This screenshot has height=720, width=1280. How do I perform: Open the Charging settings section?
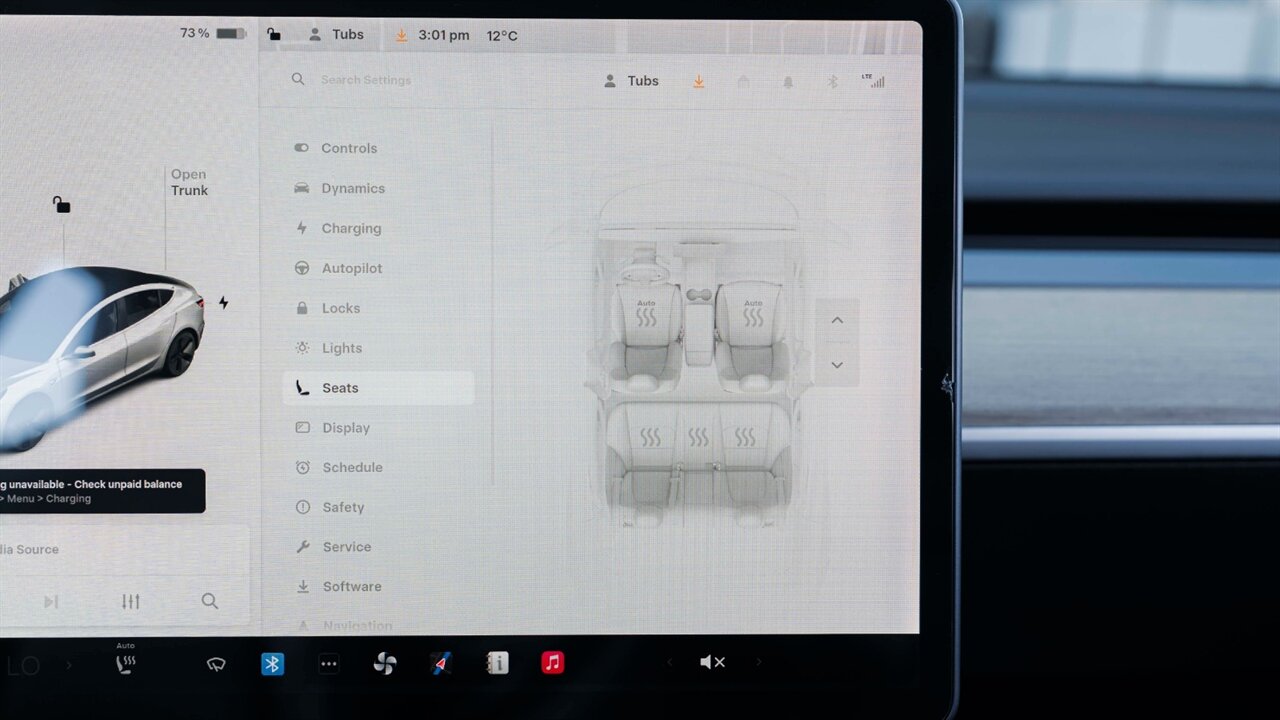point(351,228)
